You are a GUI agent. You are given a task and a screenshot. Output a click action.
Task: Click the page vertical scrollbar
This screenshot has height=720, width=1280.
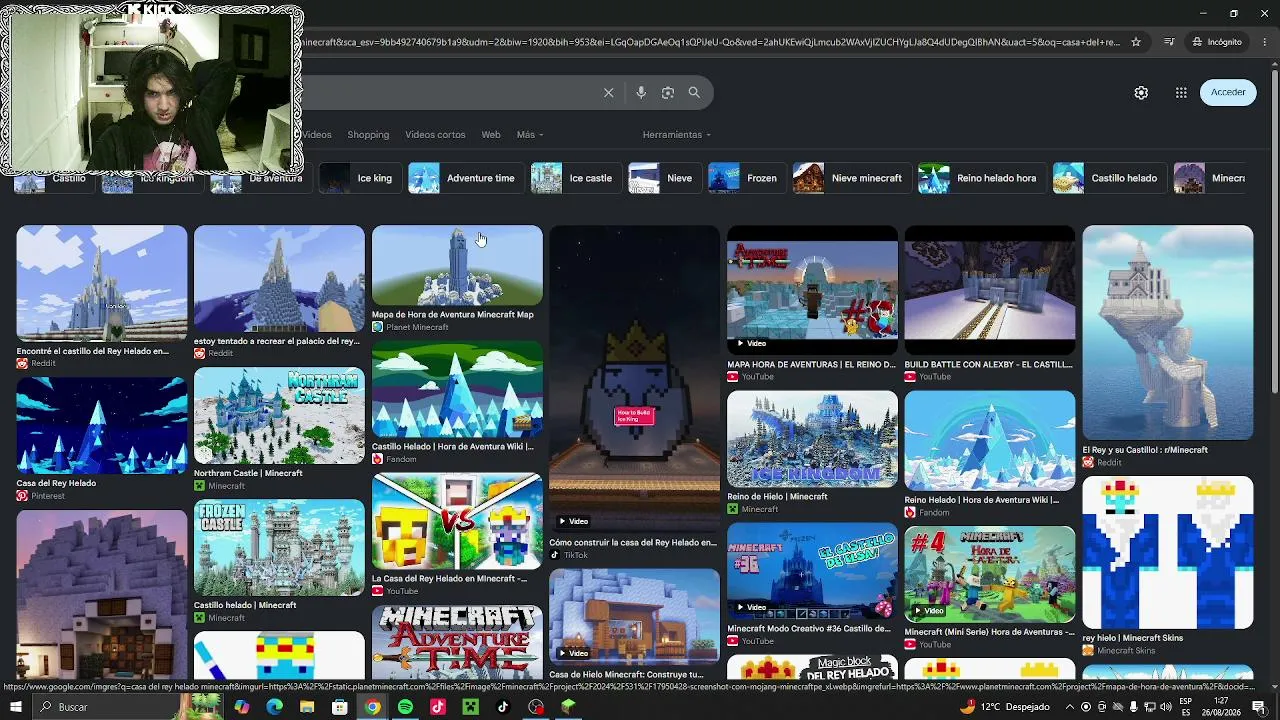pos(1273,230)
